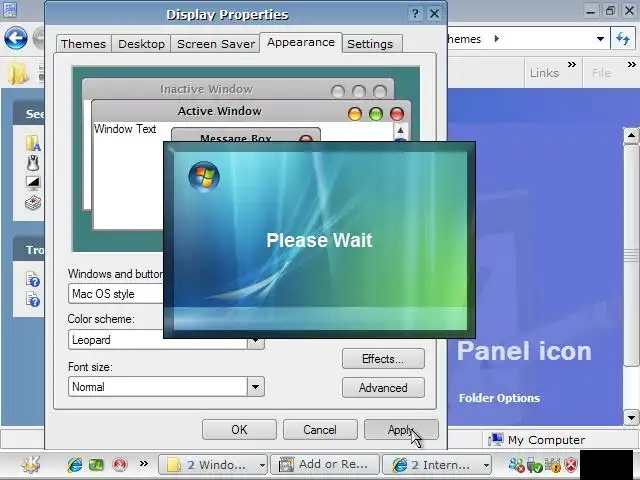640x480 pixels.
Task: Go to the Screen Saver tab
Action: [x=216, y=44]
